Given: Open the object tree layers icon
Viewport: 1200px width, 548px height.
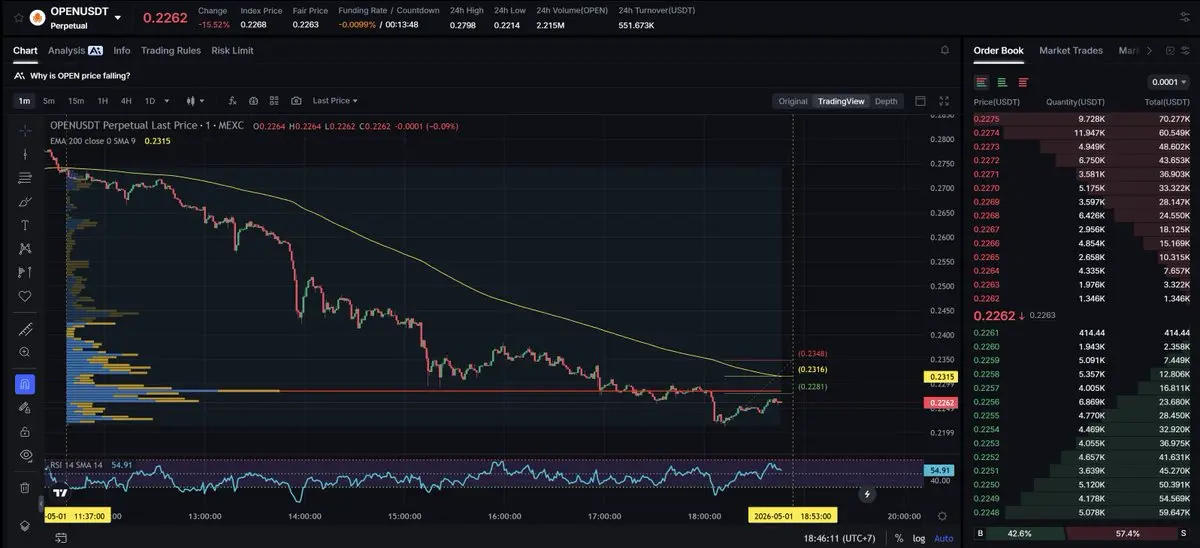Looking at the screenshot, I should point(25,525).
